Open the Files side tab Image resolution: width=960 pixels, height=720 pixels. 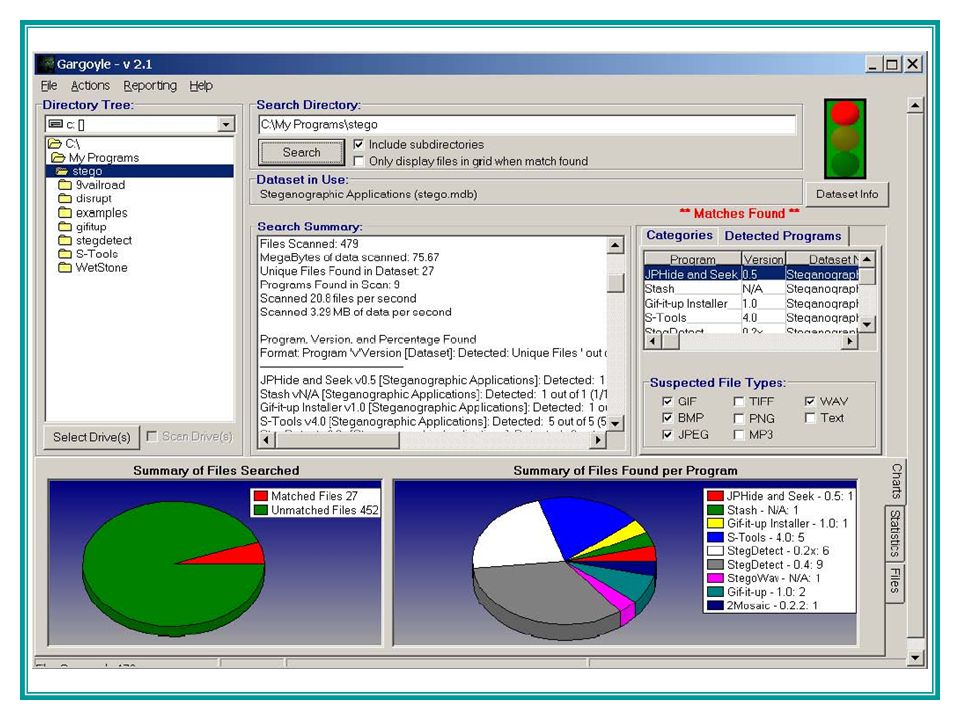click(894, 581)
